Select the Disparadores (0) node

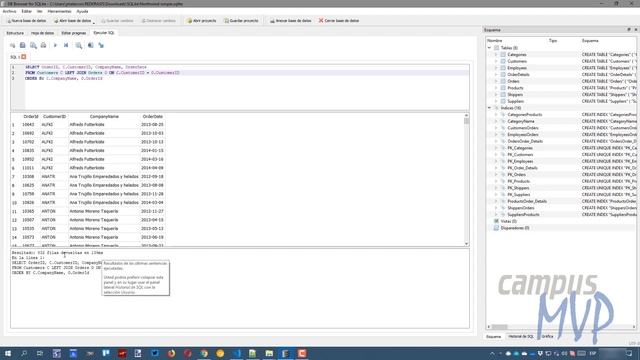[x=515, y=228]
